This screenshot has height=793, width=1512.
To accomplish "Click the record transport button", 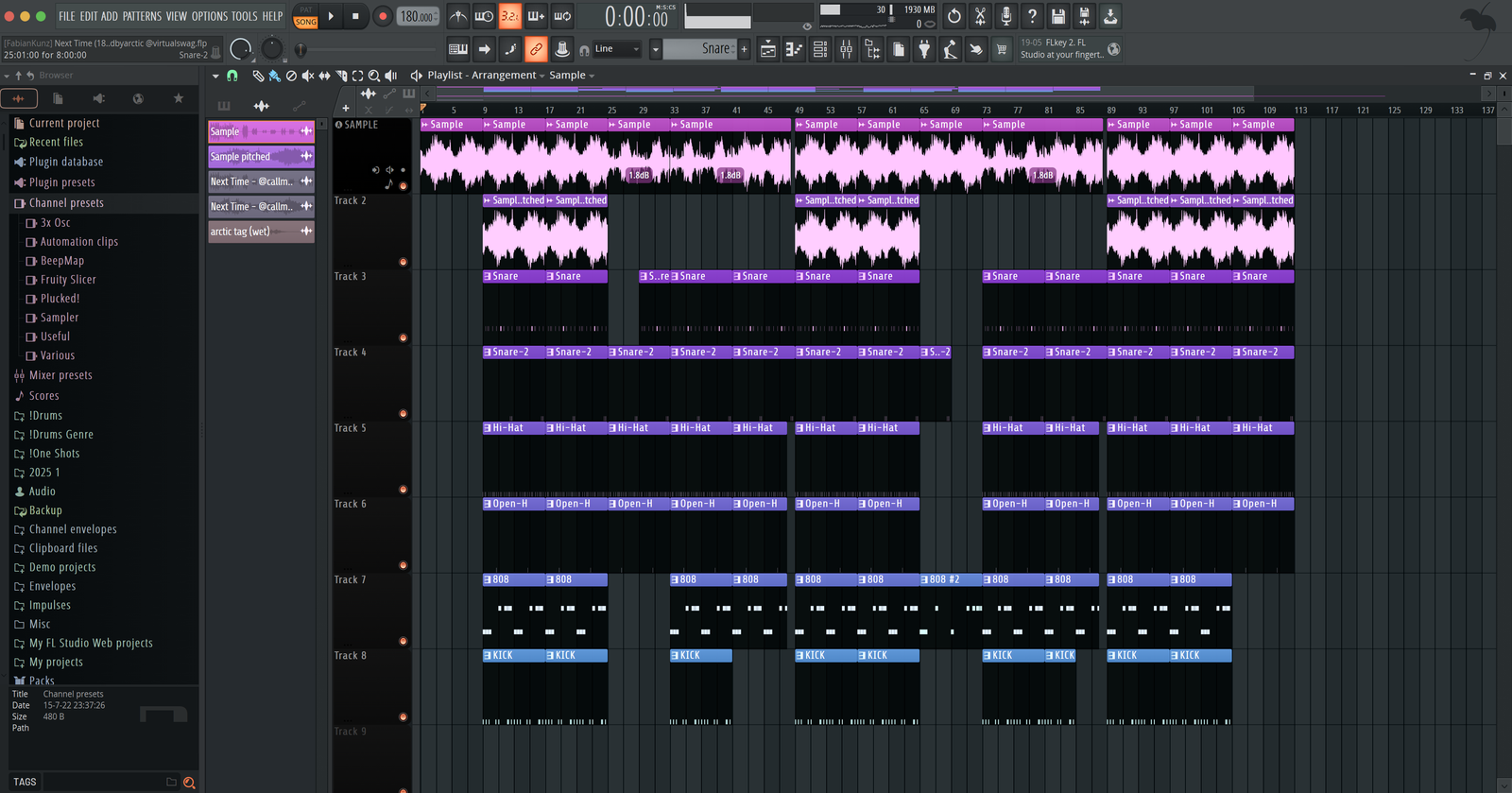I will coord(383,16).
